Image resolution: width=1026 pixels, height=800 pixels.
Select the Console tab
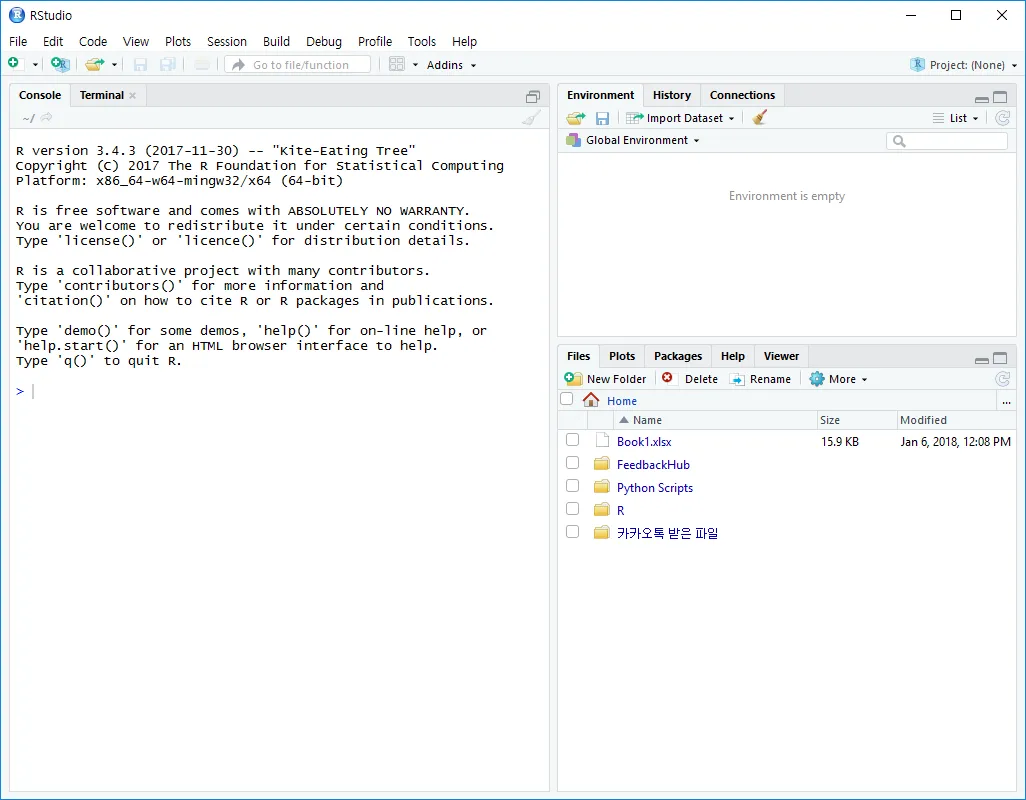click(40, 95)
